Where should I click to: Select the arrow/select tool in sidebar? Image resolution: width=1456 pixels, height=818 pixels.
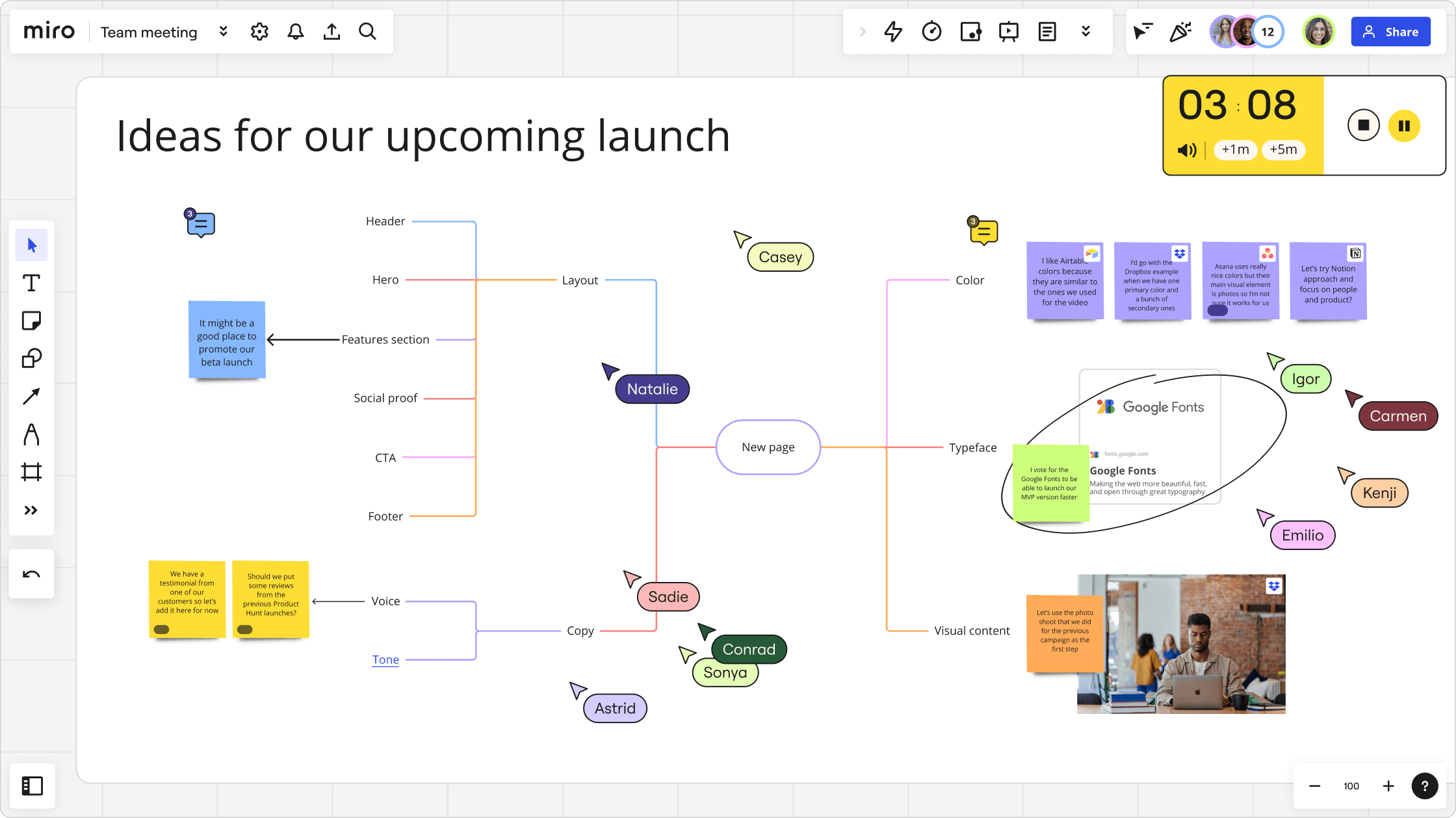point(33,245)
